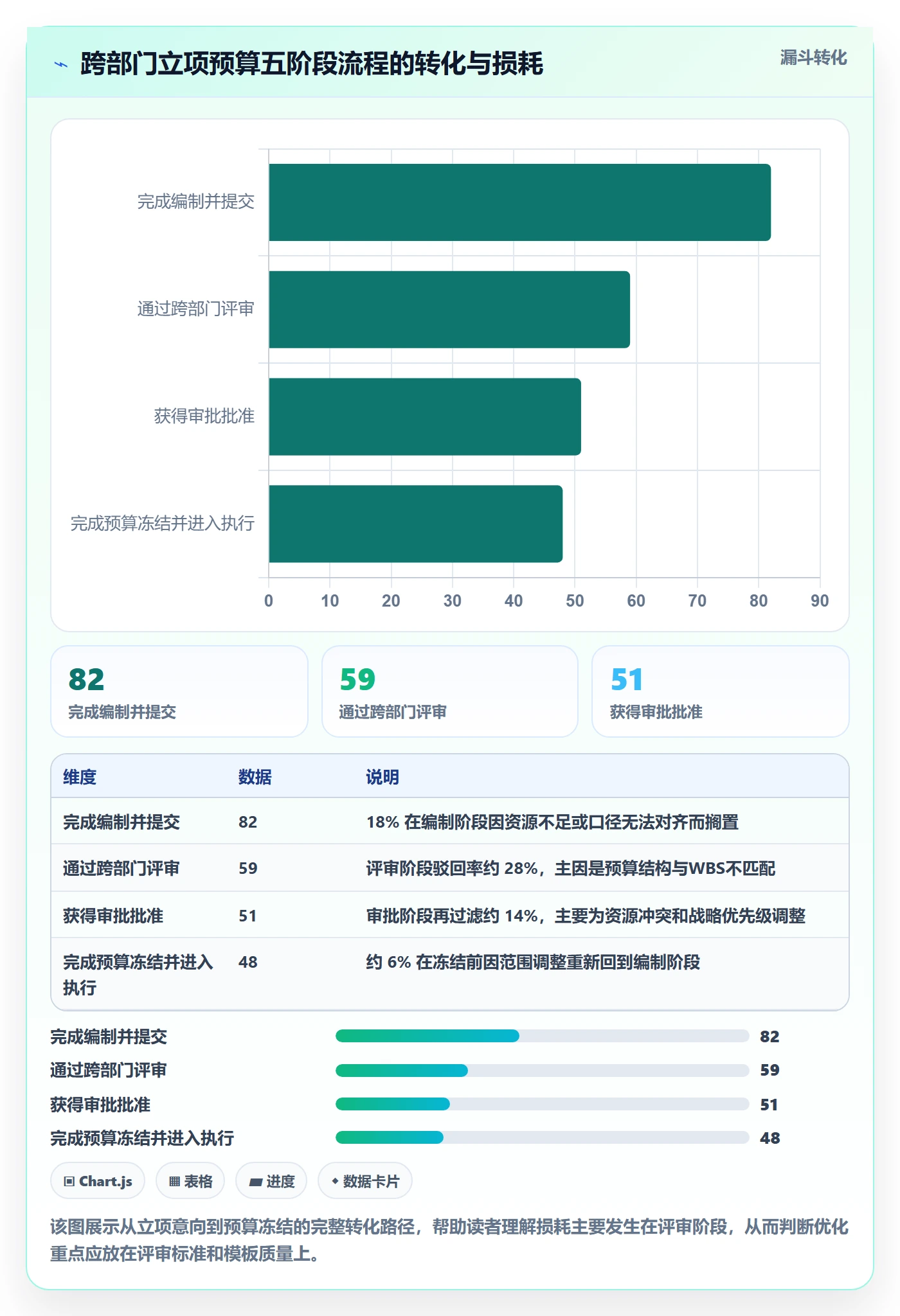Open the 82 完成编制并提交 data card
Viewport: 900px width, 1316px height.
coord(179,691)
